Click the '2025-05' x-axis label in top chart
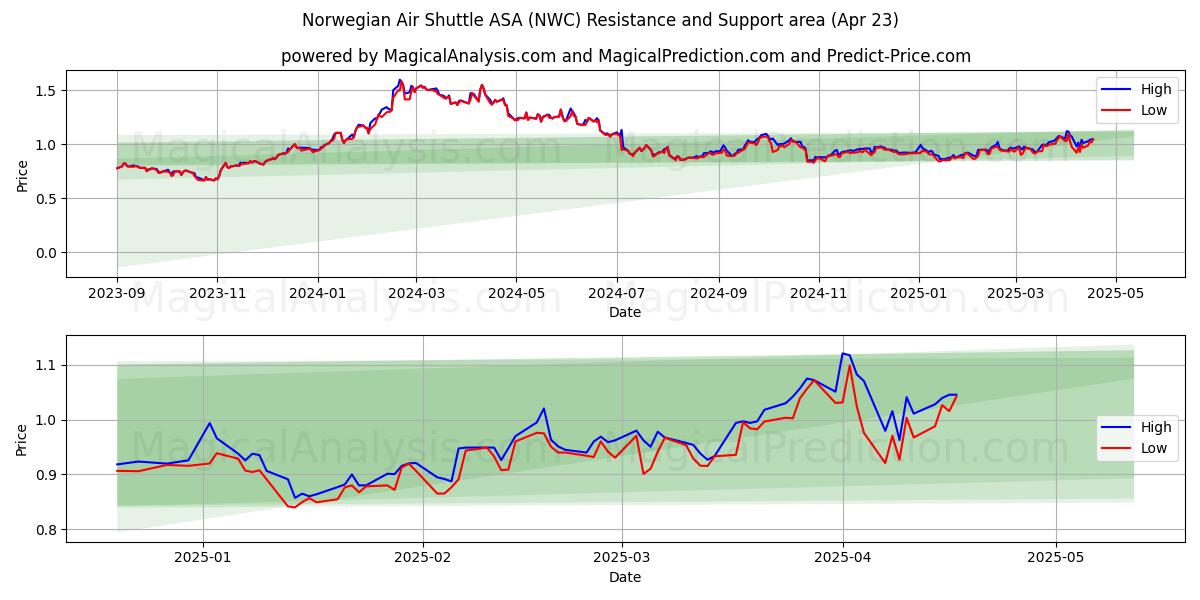1200x600 pixels. (x=1117, y=294)
